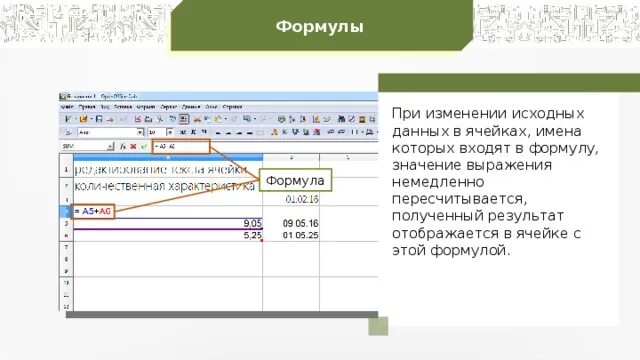Click the Open file folder icon
This screenshot has height=360, width=640.
[x=83, y=119]
